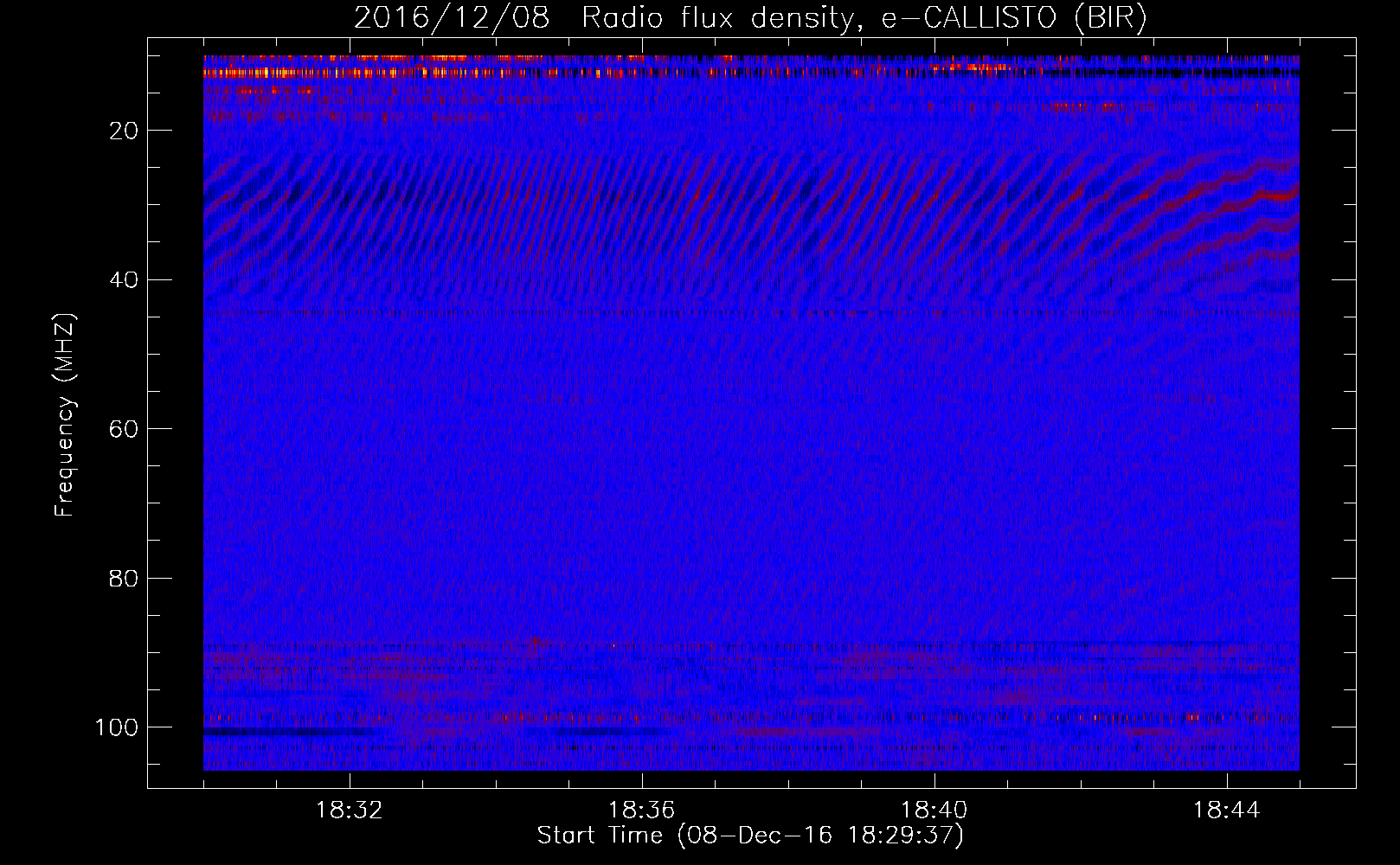This screenshot has width=1400, height=865.
Task: Click the '18:40' time tick label
Action: pos(934,811)
